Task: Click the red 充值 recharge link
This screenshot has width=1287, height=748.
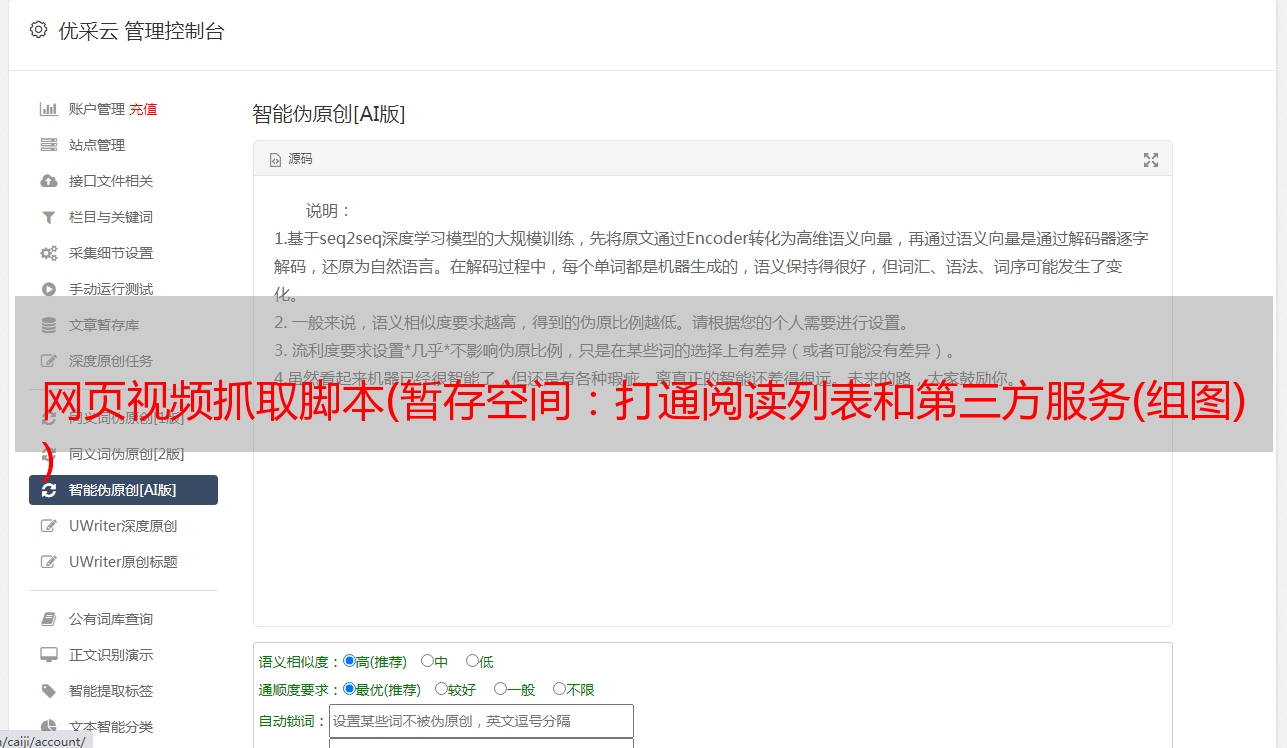Action: (x=143, y=109)
